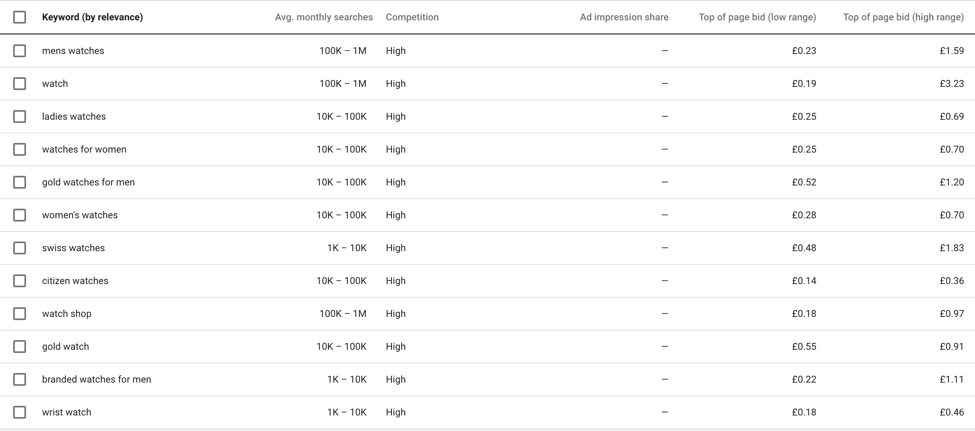
Task: Tick the 'swiss watches' checkbox
Action: 19,248
